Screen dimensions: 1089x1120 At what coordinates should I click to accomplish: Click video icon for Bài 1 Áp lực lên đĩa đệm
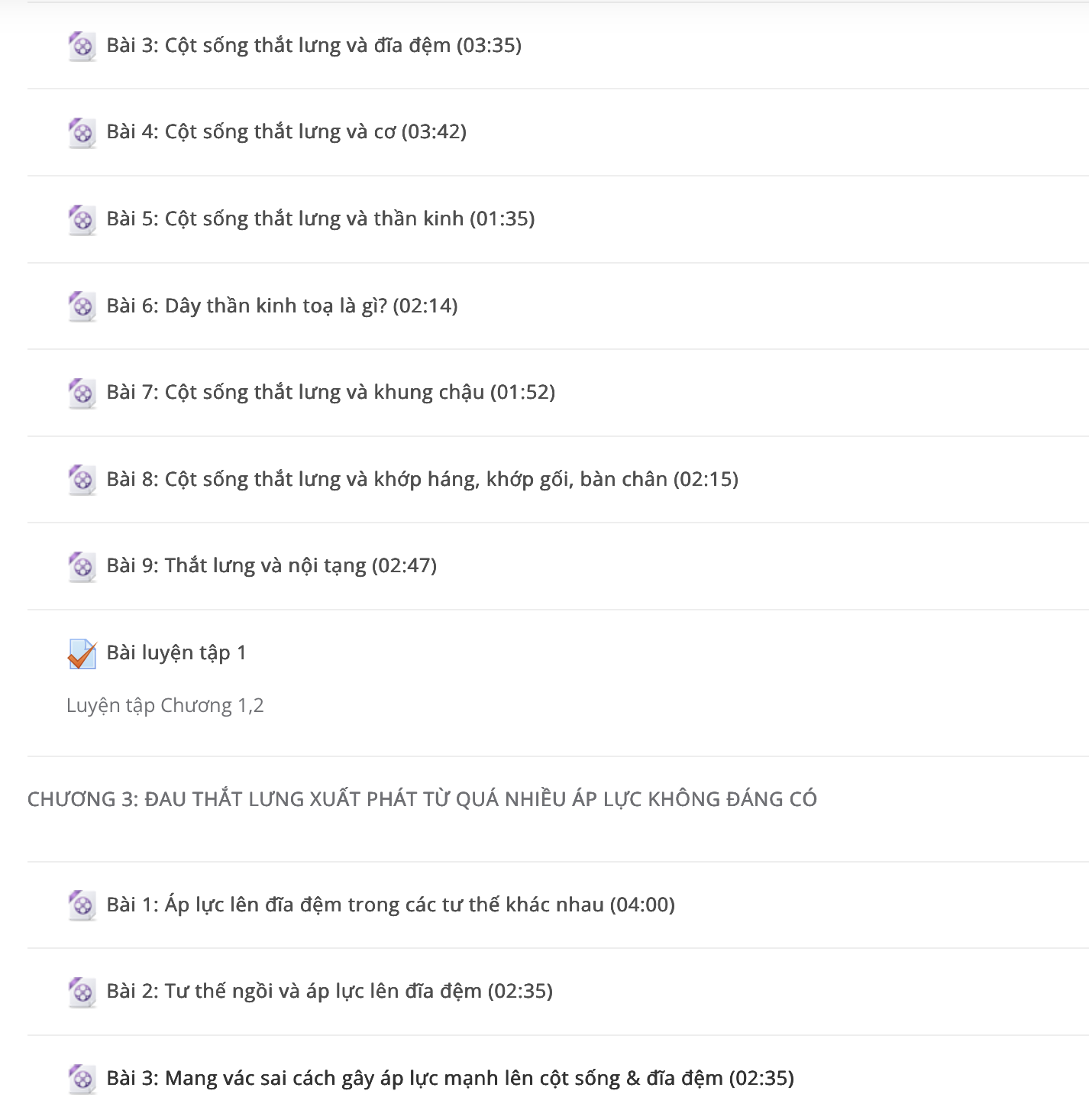click(x=82, y=905)
